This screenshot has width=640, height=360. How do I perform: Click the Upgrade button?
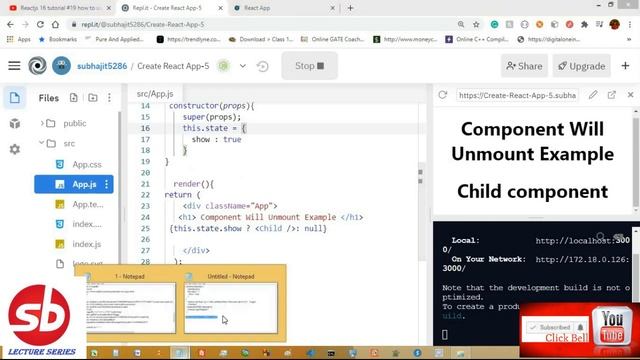(x=582, y=66)
